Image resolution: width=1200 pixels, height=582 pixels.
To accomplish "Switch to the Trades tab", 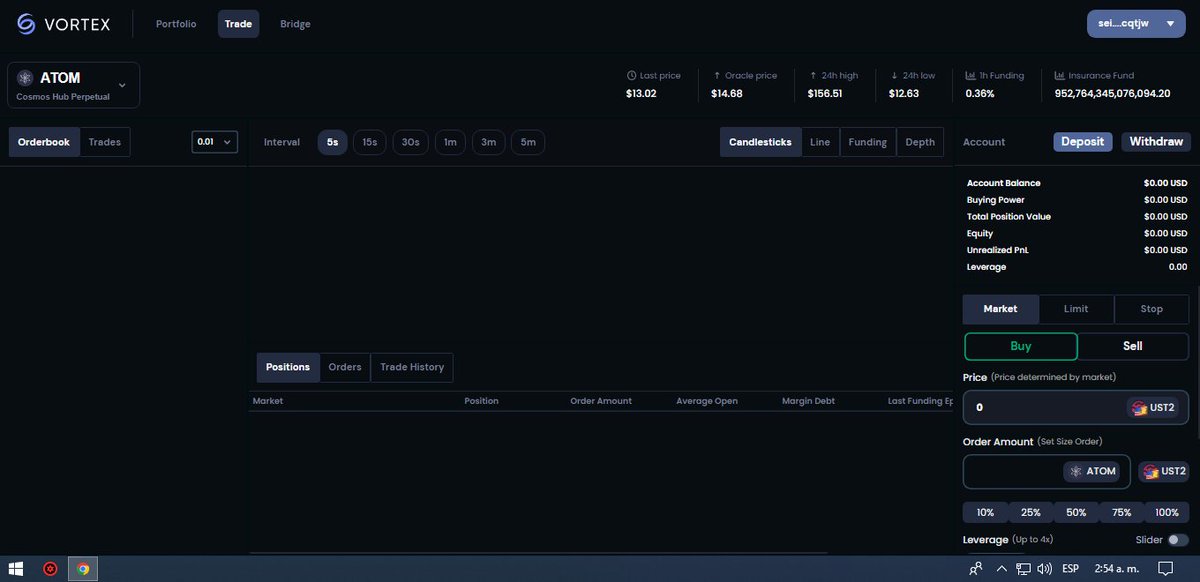I will coord(105,142).
